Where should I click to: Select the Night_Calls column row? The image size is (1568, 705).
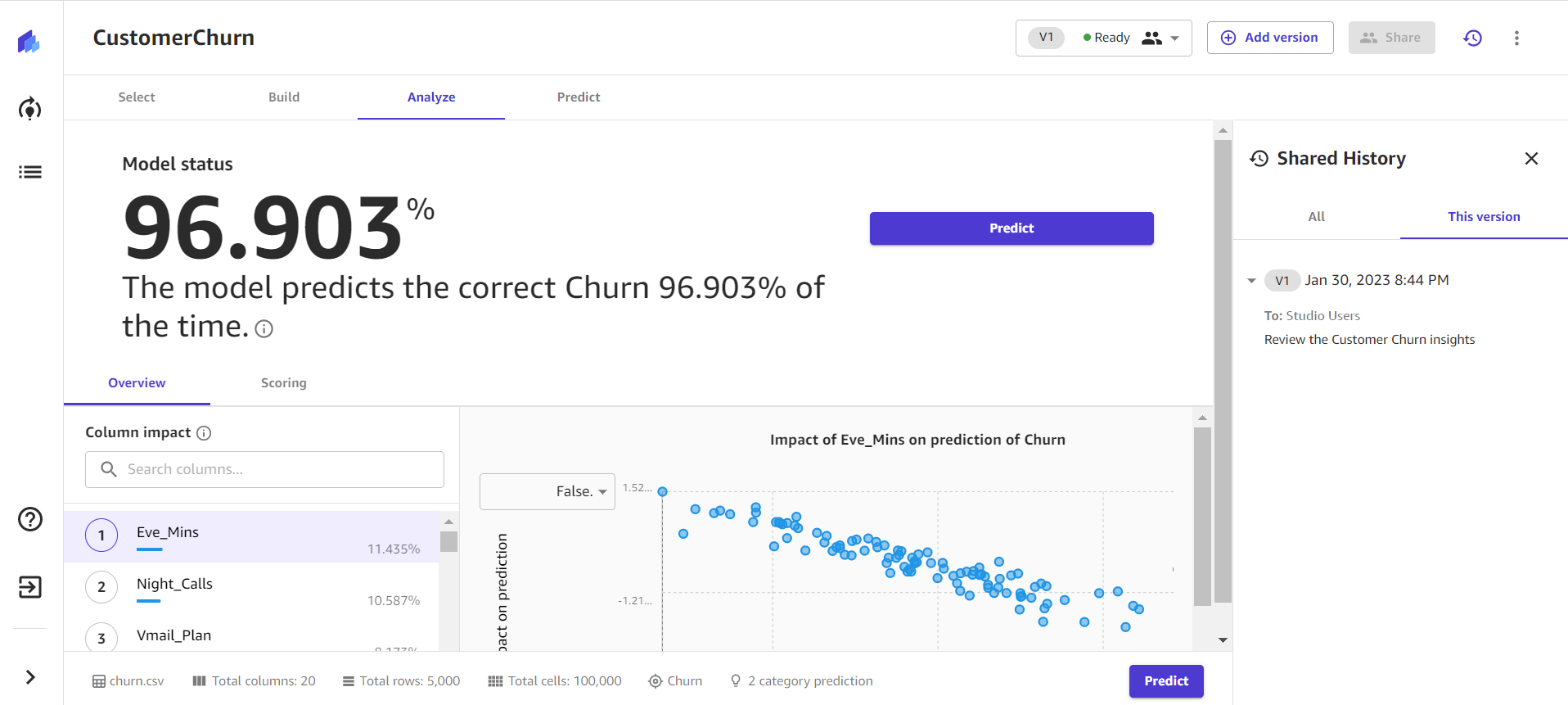tap(252, 588)
